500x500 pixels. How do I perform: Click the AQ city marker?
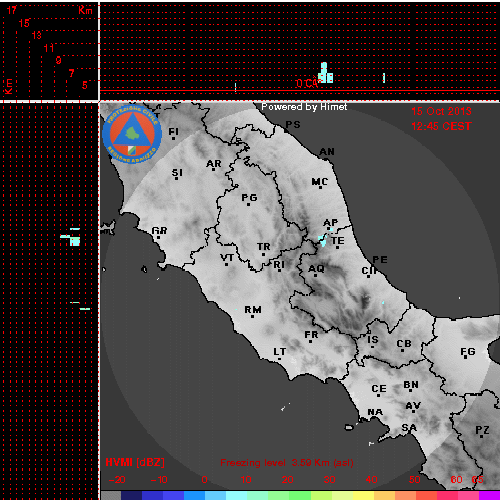315,275
